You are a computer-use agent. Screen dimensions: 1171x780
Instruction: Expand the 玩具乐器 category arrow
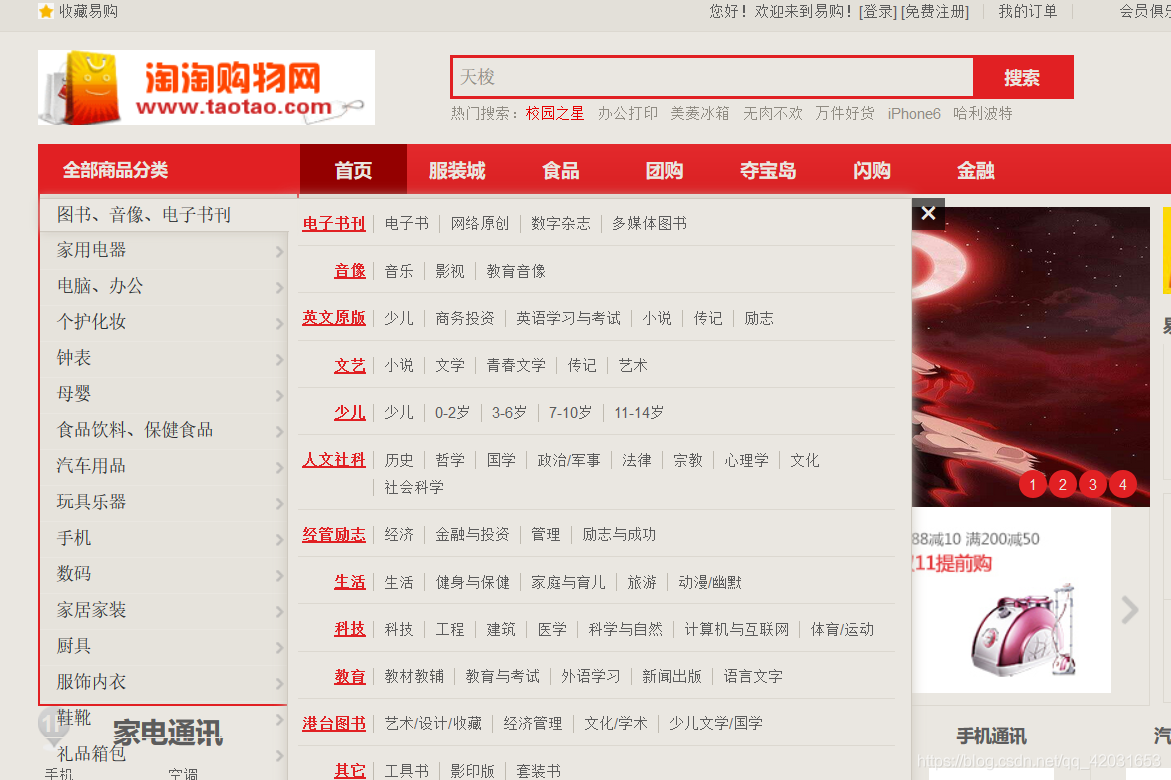[279, 504]
